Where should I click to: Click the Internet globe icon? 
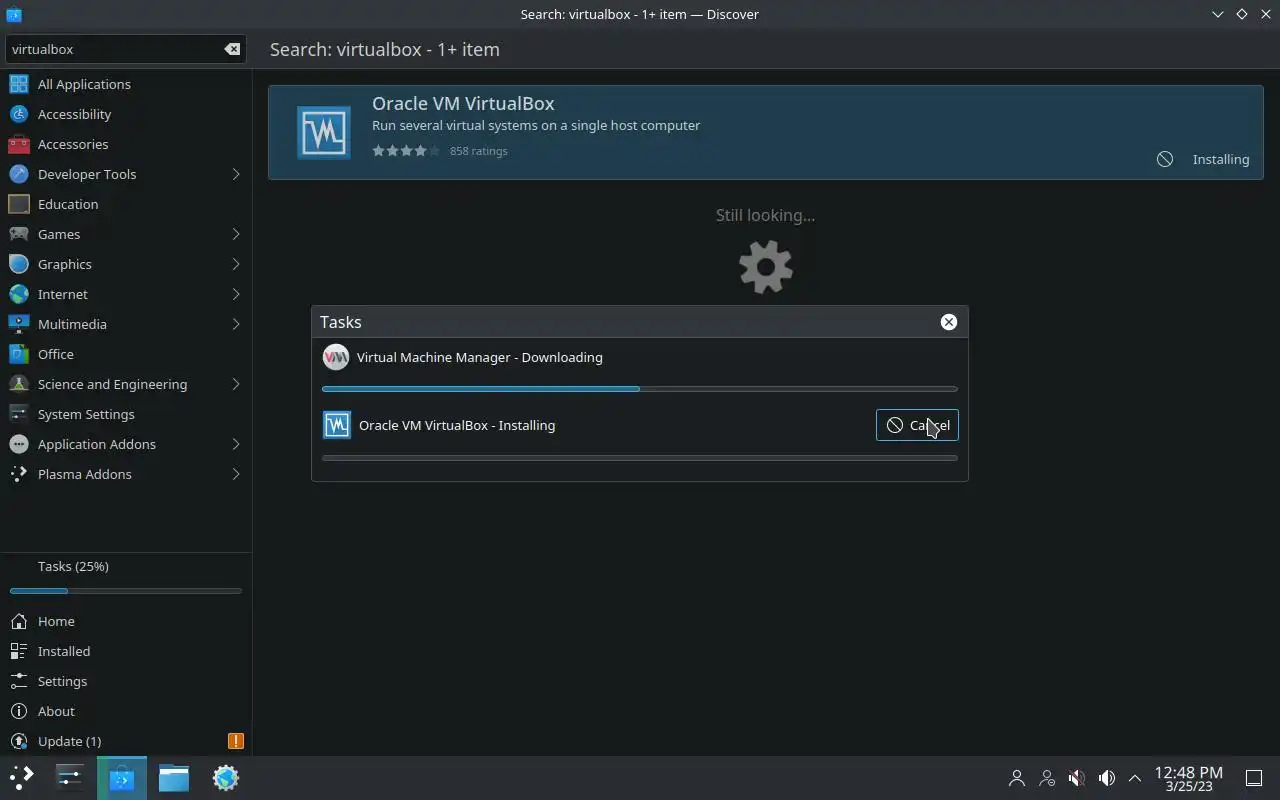tap(19, 294)
